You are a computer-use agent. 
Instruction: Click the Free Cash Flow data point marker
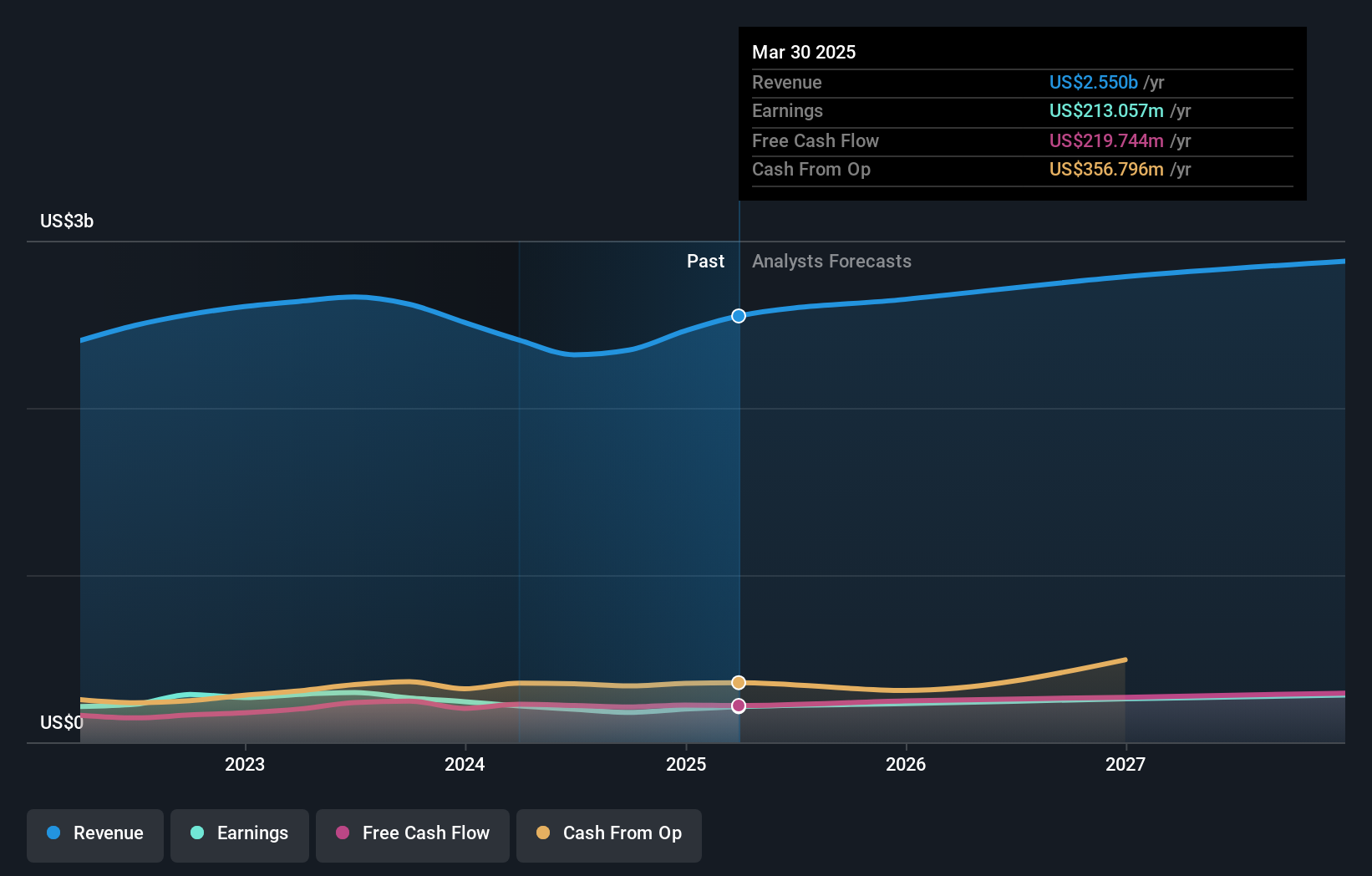tap(739, 706)
